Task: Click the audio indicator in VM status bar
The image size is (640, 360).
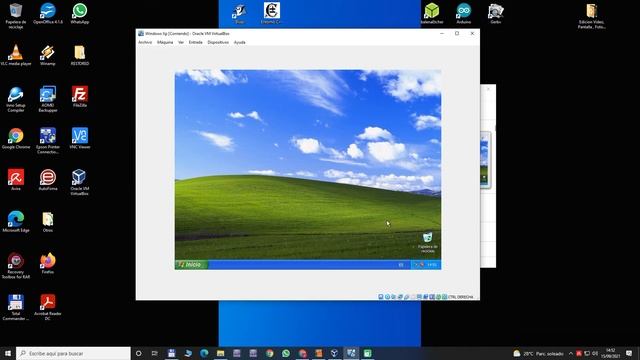Action: pyautogui.click(x=393, y=297)
